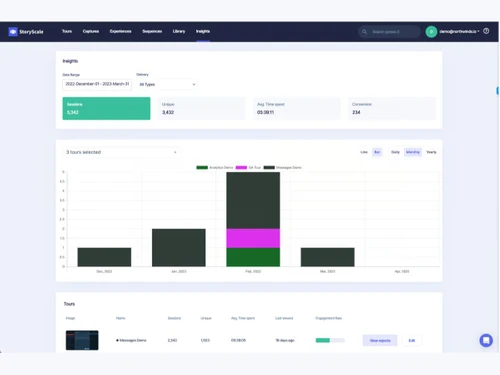Switch chart to Line view
This screenshot has height=375, width=500.
pos(364,152)
